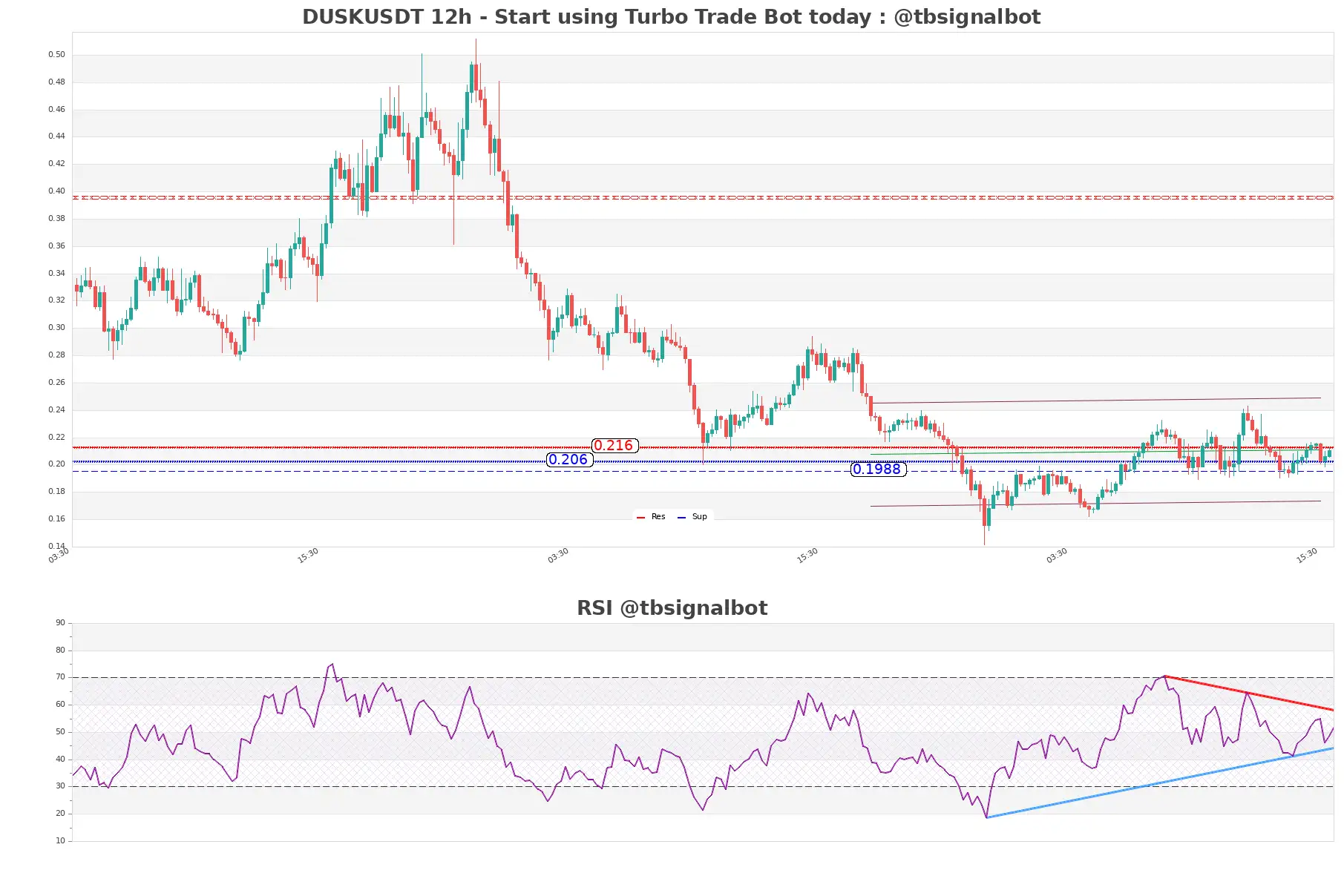The height and width of the screenshot is (896, 1344).
Task: Click the 0.44 price axis label
Action: [56, 136]
